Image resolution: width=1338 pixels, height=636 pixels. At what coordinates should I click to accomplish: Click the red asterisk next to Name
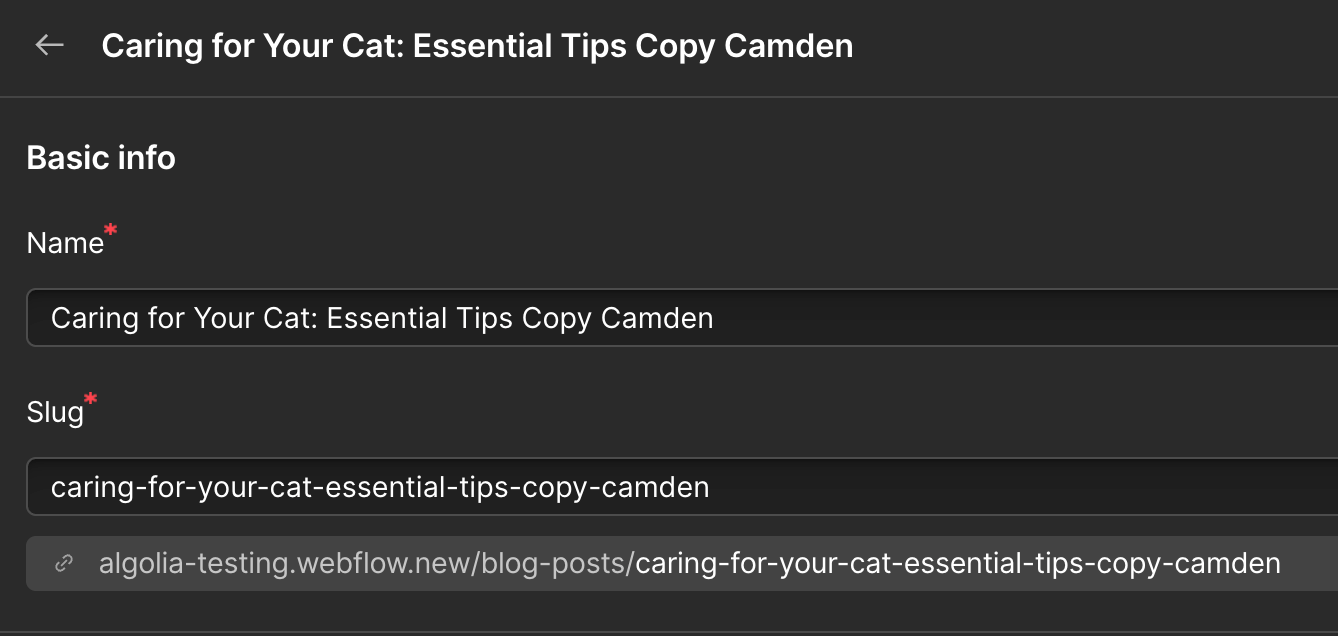coord(111,232)
